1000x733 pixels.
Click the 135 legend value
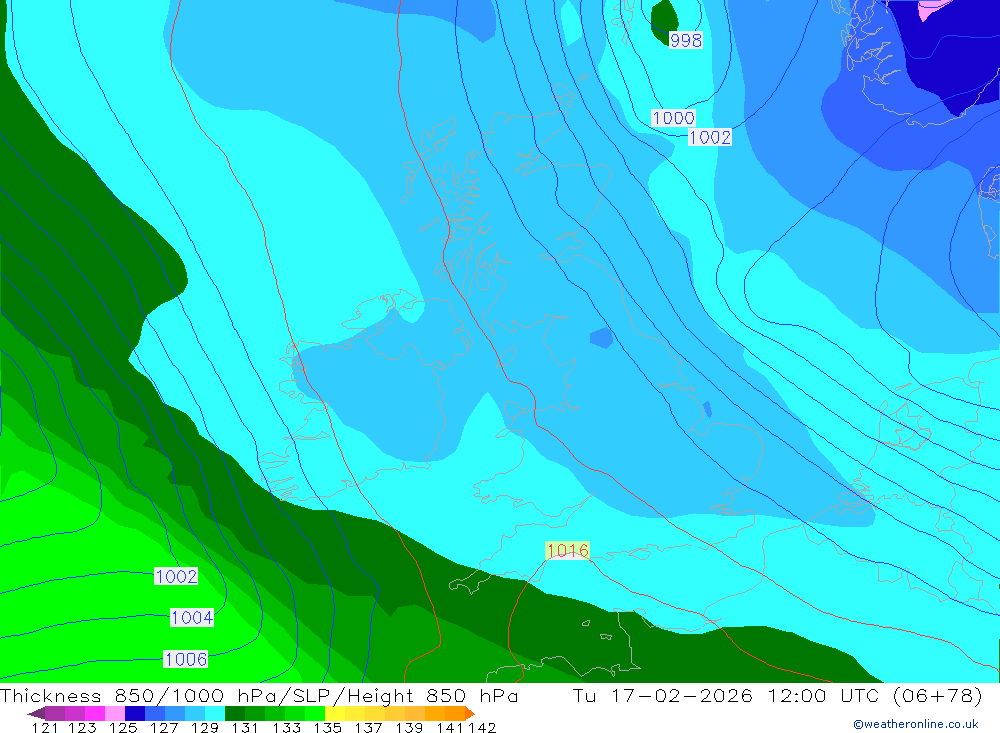tap(328, 727)
